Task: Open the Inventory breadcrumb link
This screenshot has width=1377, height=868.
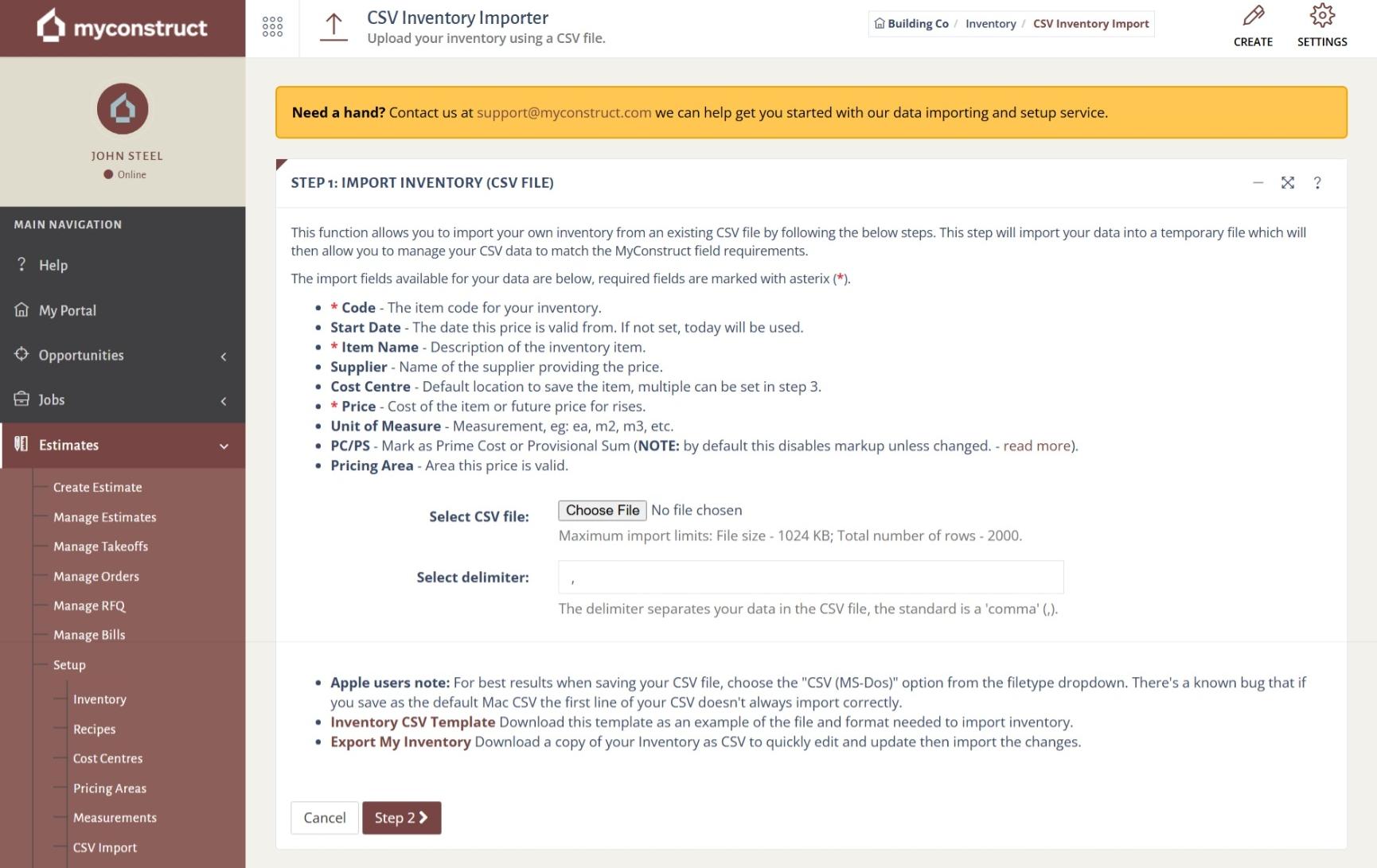Action: (x=990, y=24)
